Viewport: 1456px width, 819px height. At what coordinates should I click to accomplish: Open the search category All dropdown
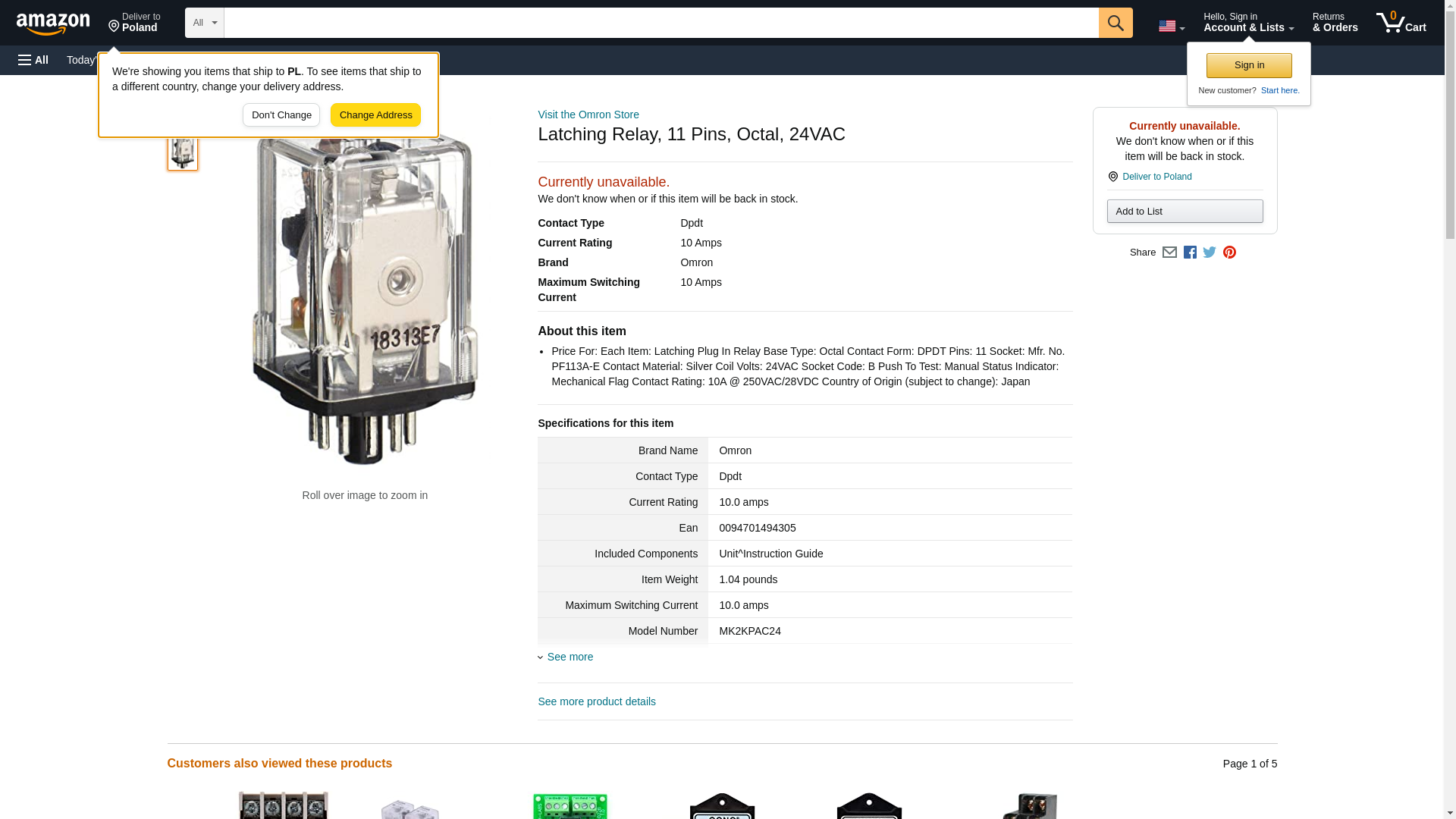[x=205, y=23]
